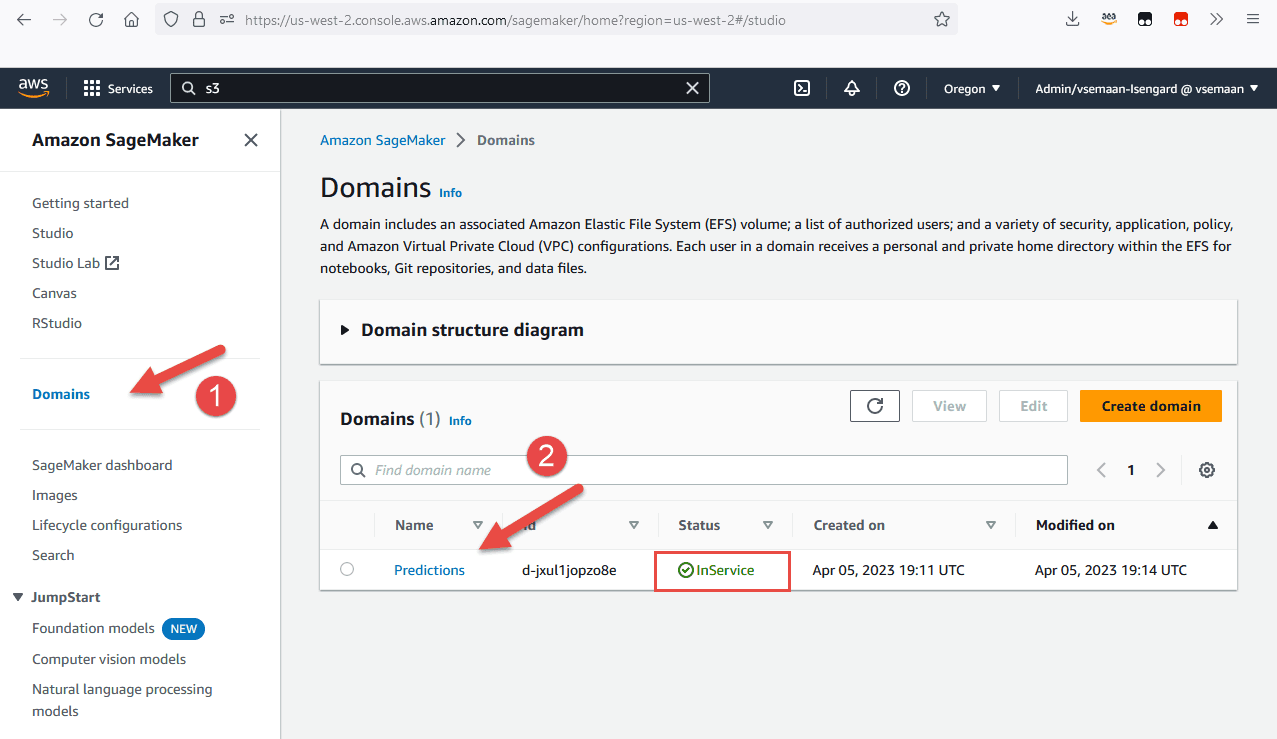
Task: Open the Oregon region dropdown
Action: pyautogui.click(x=972, y=88)
